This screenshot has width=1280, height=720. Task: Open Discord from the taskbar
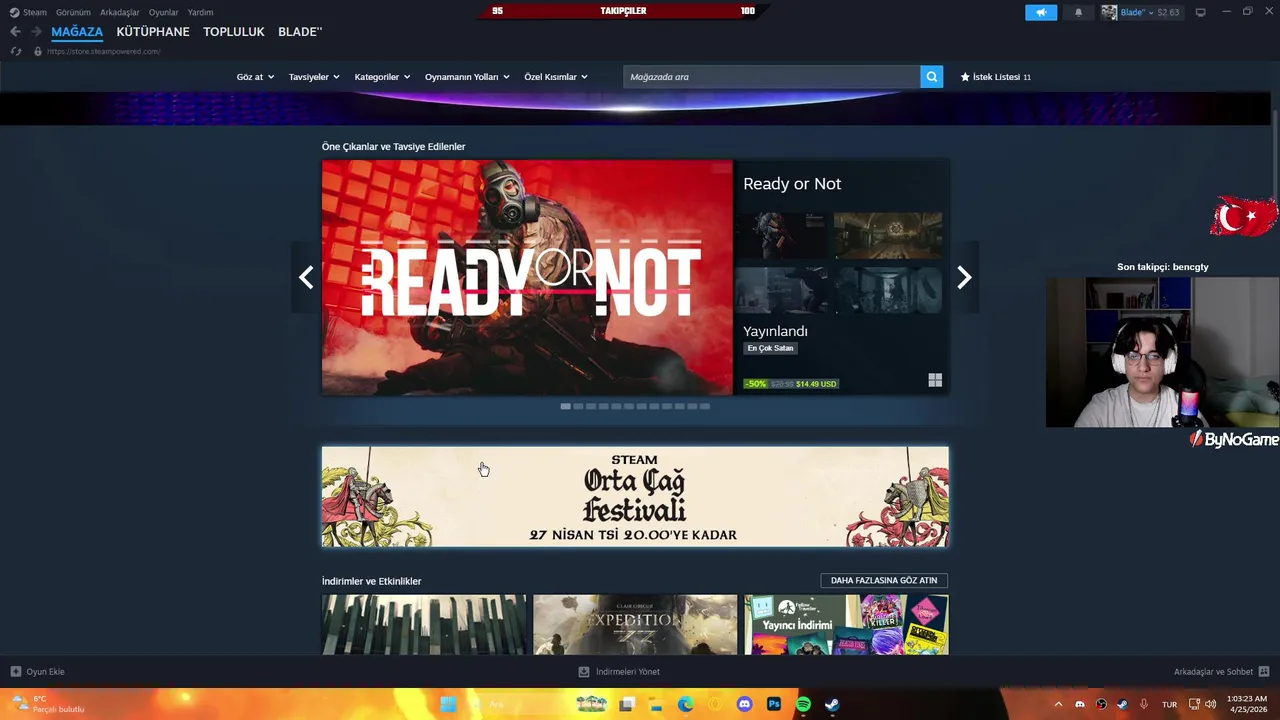pyautogui.click(x=744, y=704)
